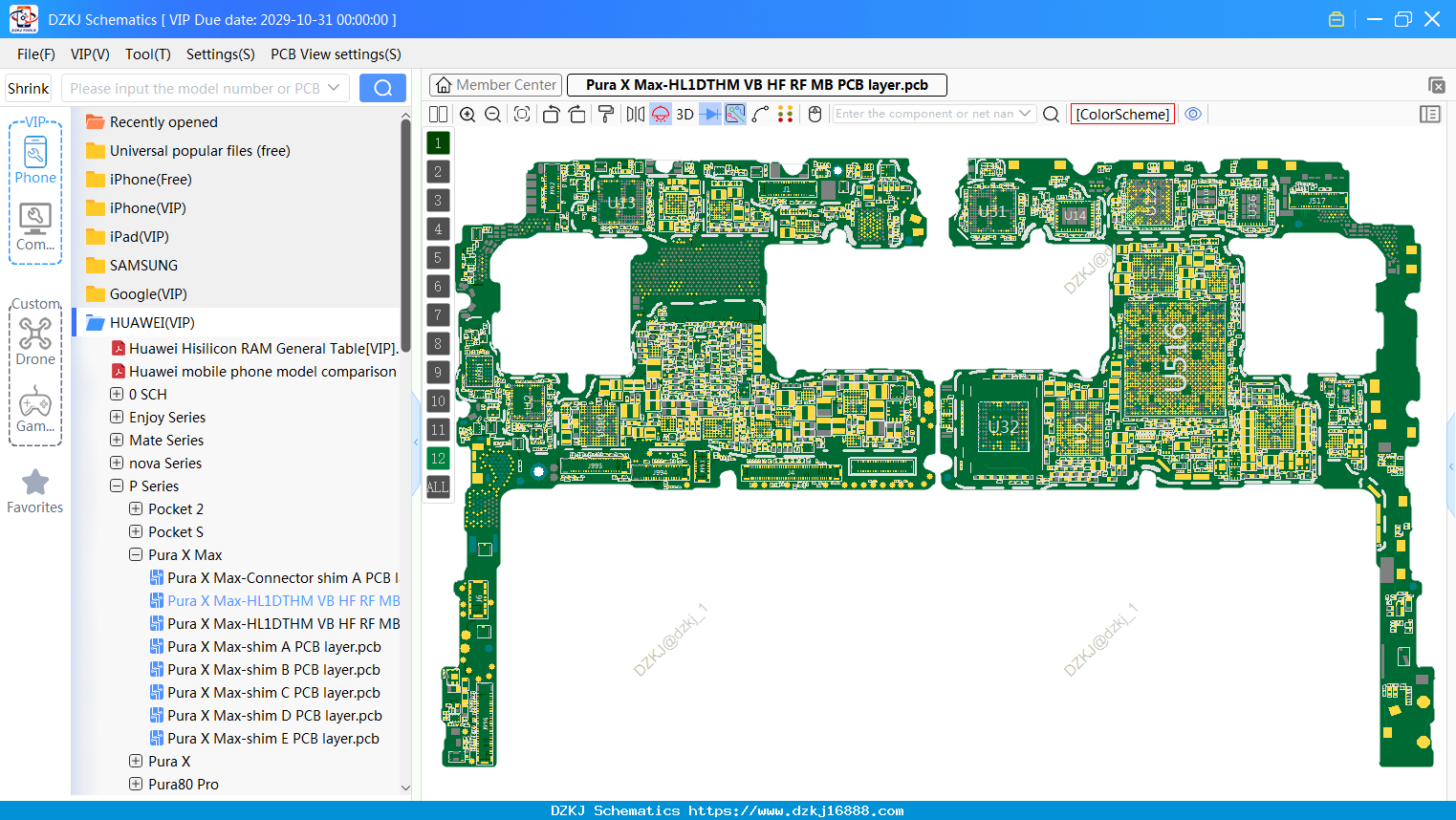The image size is (1456, 820).
Task: Open the component or net name dropdown
Action: 1026,113
